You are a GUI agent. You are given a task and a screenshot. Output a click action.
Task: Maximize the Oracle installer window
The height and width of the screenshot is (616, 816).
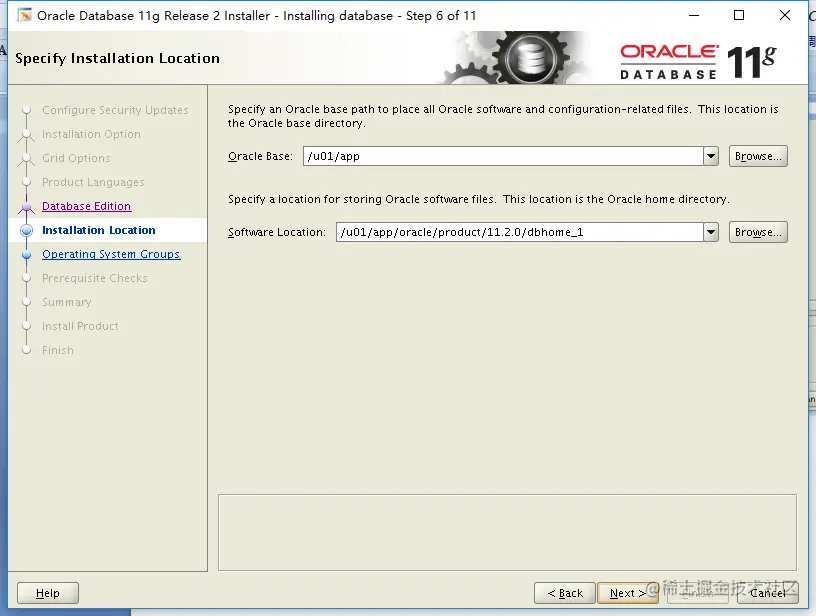coord(738,16)
